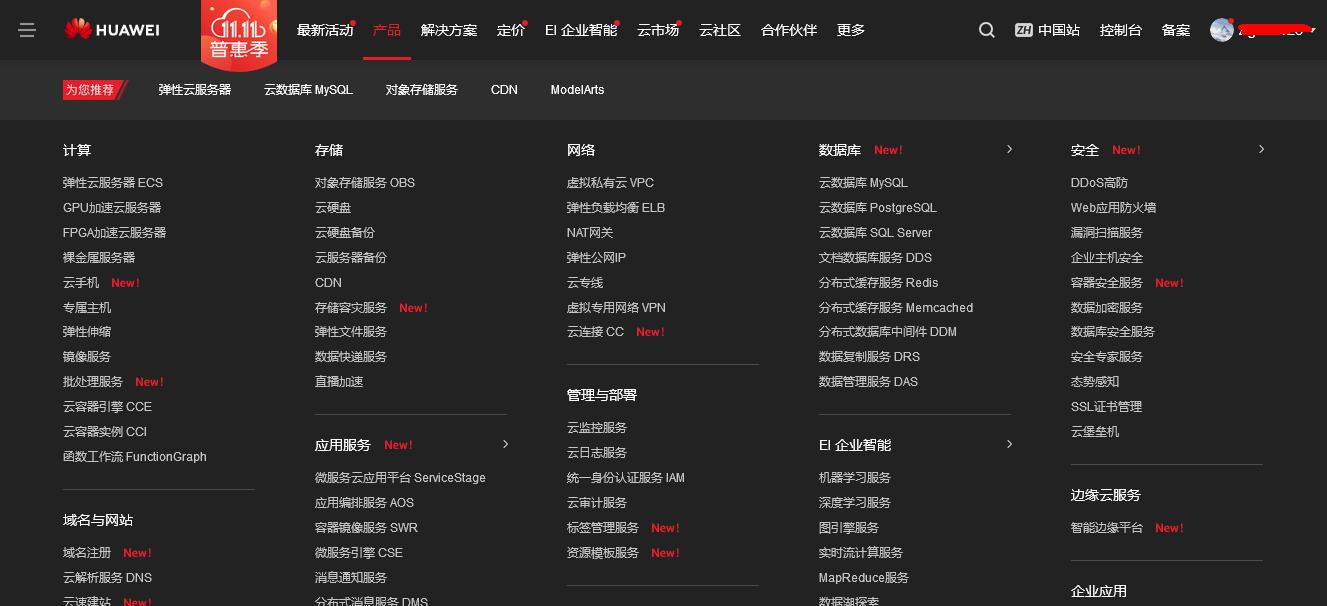The width and height of the screenshot is (1327, 606).
Task: Open 统一身份认证服务 IAM
Action: (626, 478)
